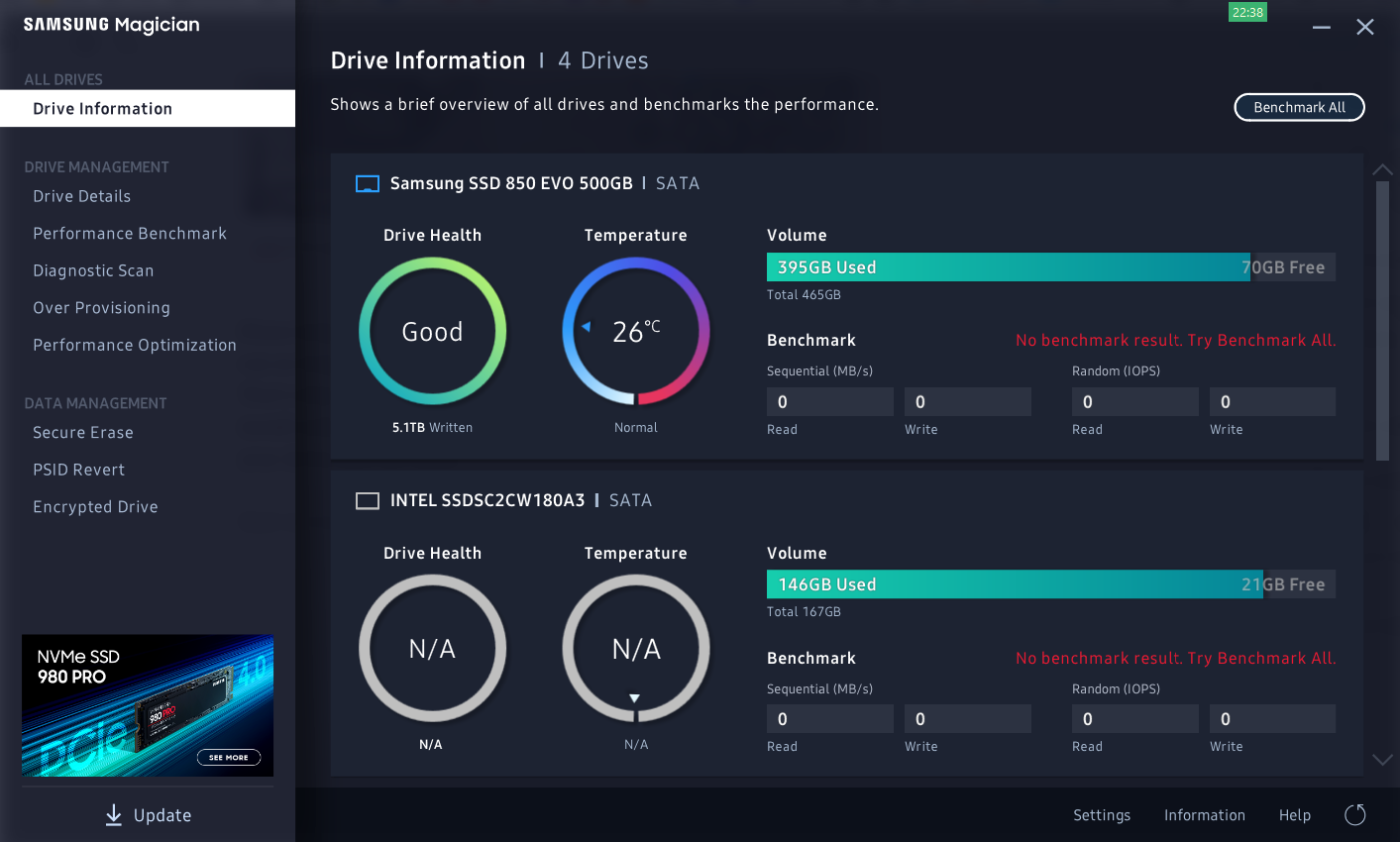
Task: Click the Update download icon
Action: (x=114, y=815)
